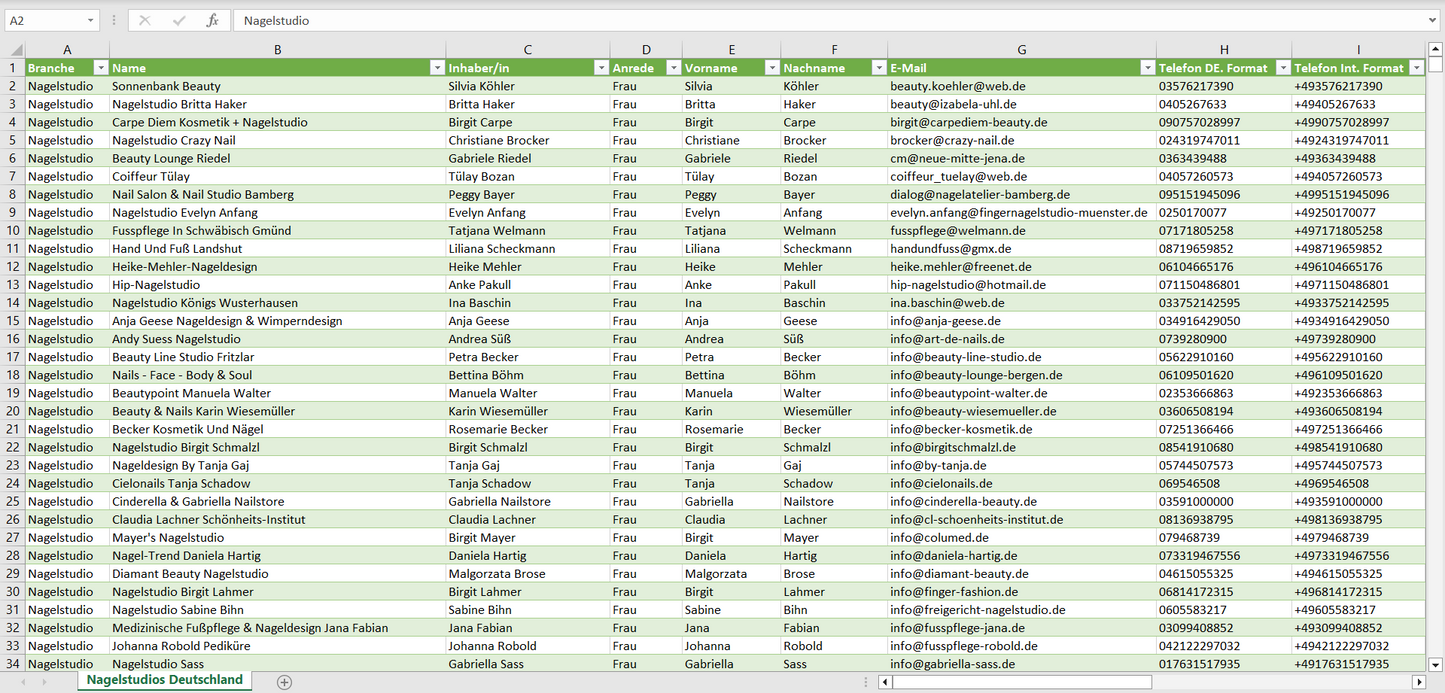Open the E-Mail column filter dropdown

(1146, 68)
